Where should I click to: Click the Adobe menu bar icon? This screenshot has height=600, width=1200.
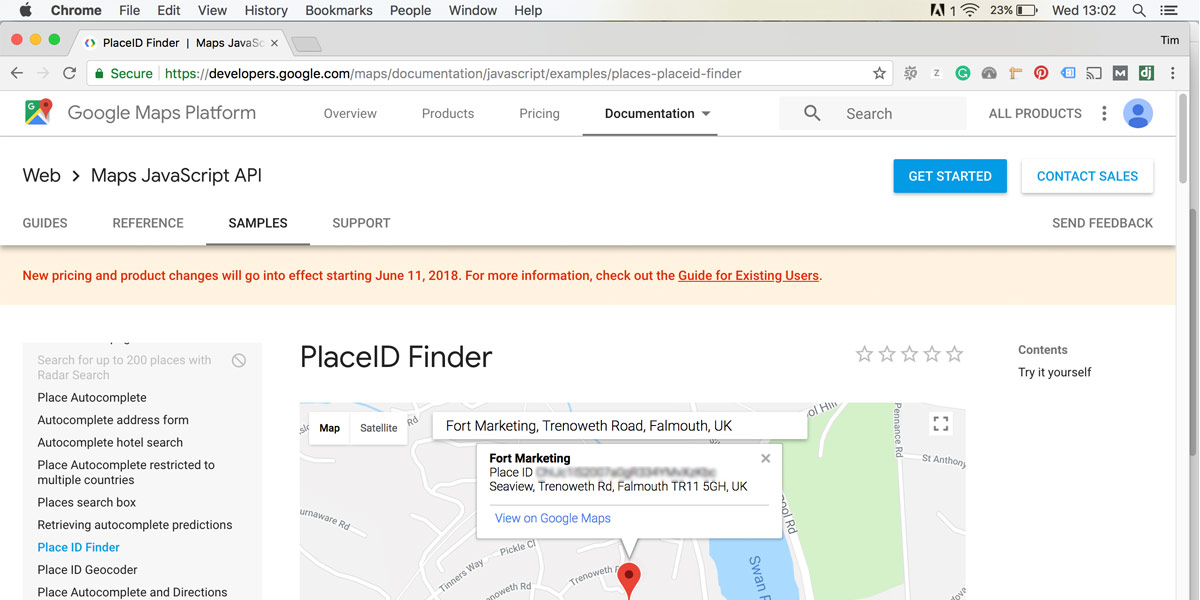point(938,10)
